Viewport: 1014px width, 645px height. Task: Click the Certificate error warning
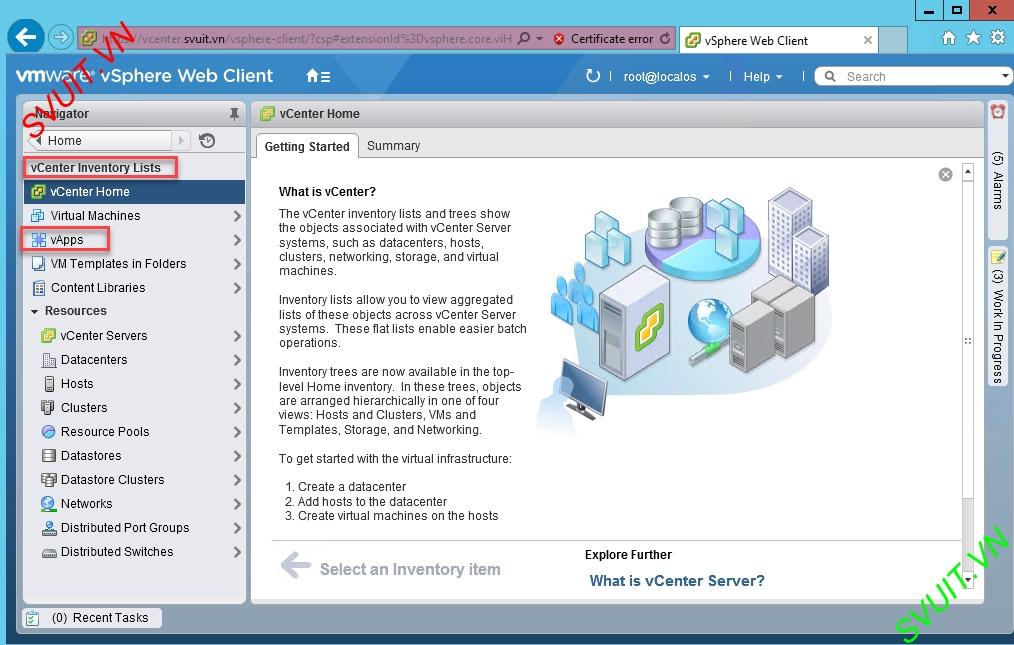tap(604, 39)
